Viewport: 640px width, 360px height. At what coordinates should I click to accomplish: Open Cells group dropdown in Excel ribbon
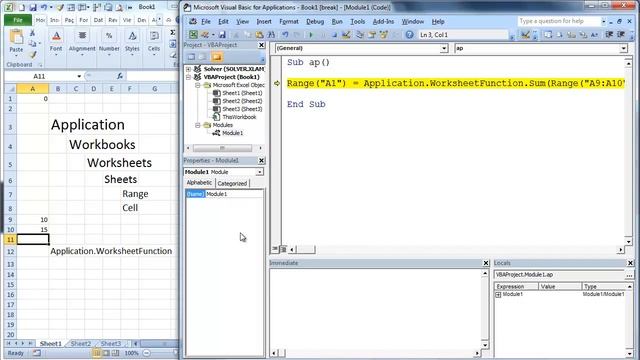click(154, 42)
